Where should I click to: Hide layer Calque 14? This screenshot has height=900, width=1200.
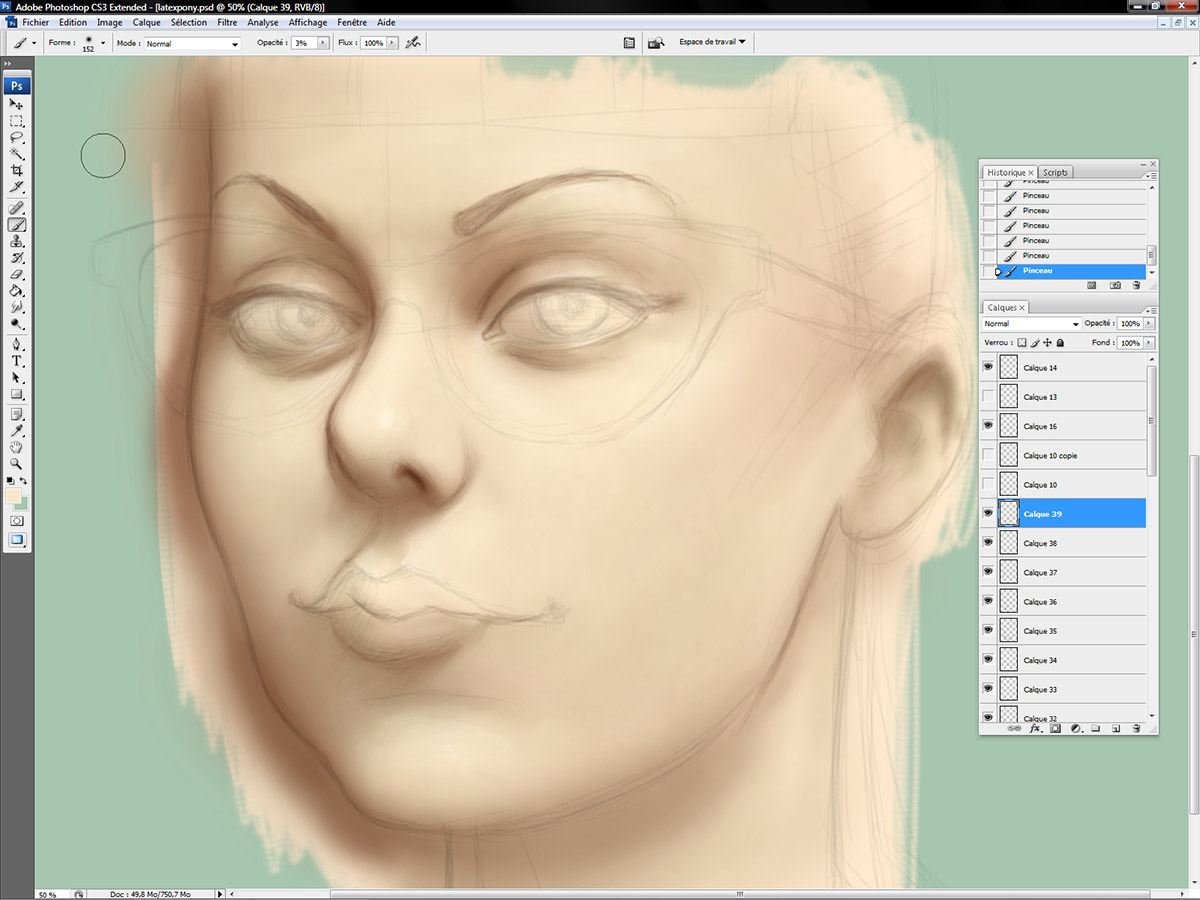pos(988,368)
